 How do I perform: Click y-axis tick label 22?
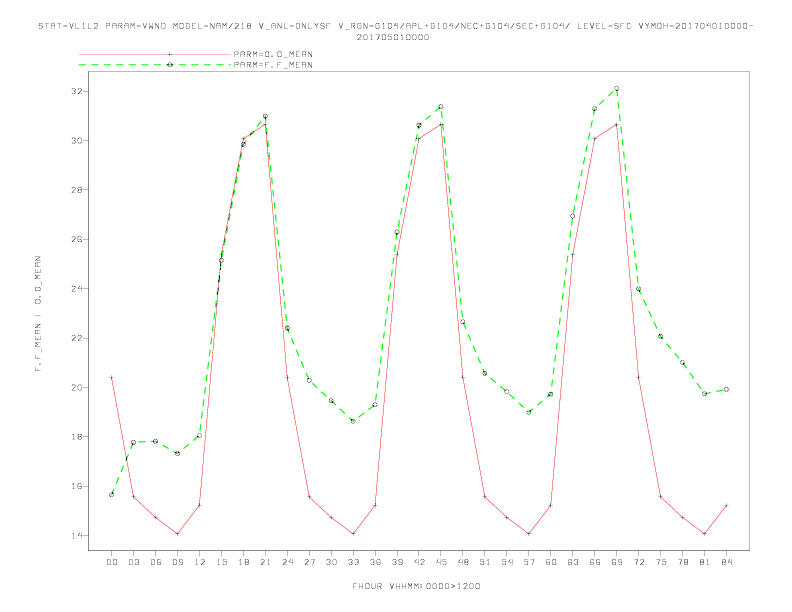77,338
